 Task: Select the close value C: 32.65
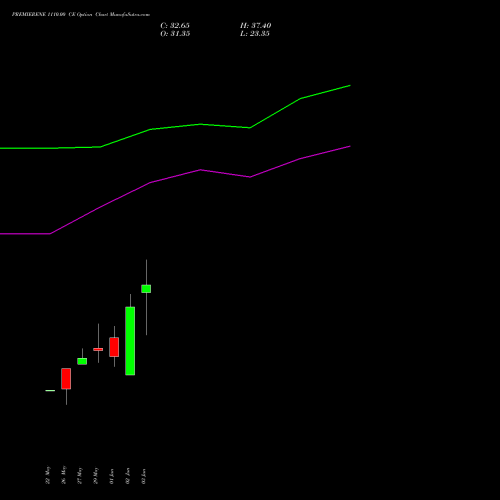(x=175, y=26)
